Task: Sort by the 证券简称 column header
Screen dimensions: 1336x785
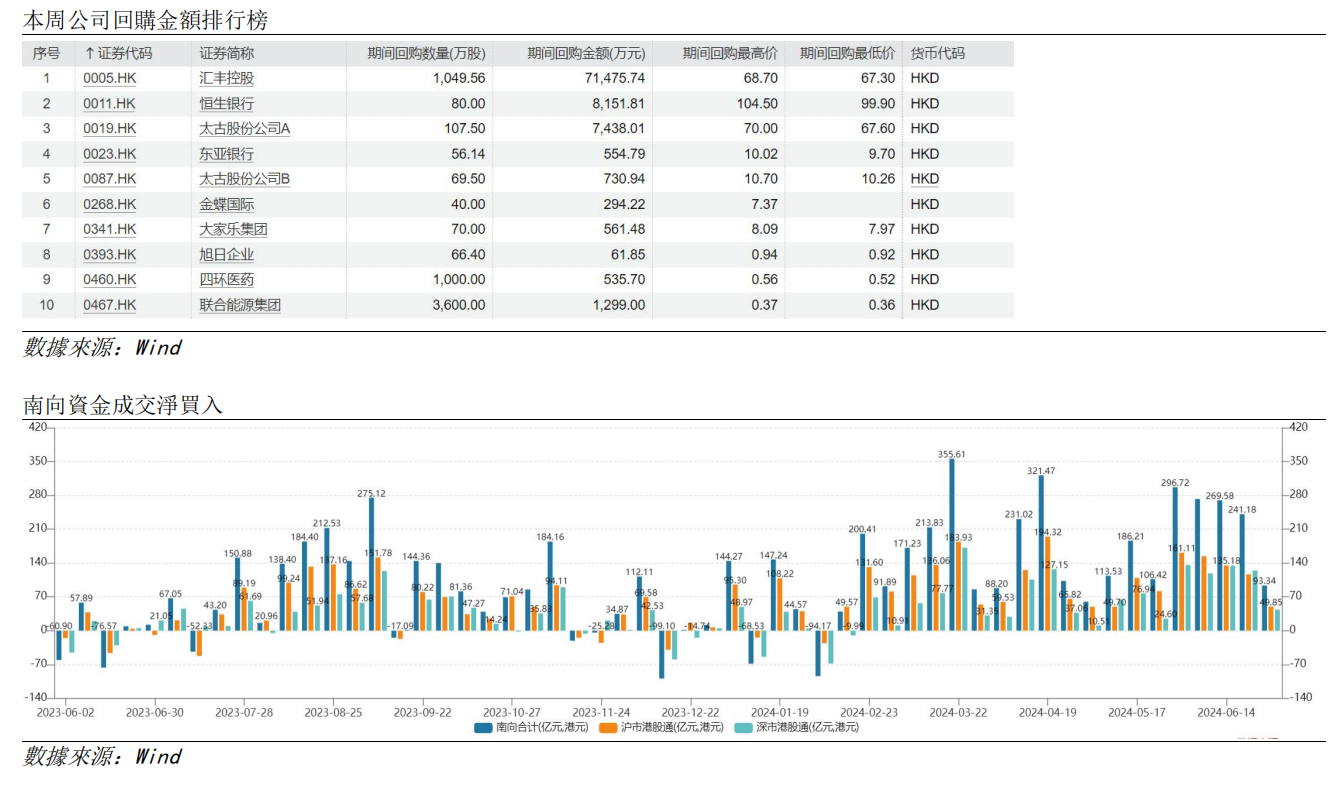Action: tap(227, 54)
